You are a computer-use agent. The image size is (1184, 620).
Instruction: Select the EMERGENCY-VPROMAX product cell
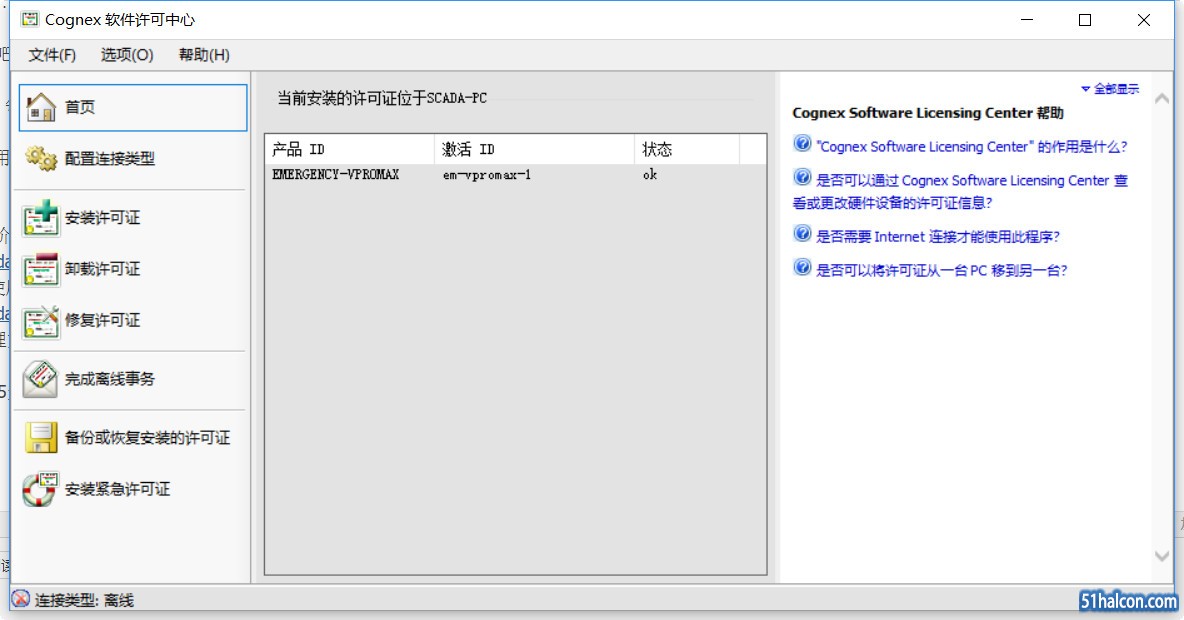click(335, 174)
